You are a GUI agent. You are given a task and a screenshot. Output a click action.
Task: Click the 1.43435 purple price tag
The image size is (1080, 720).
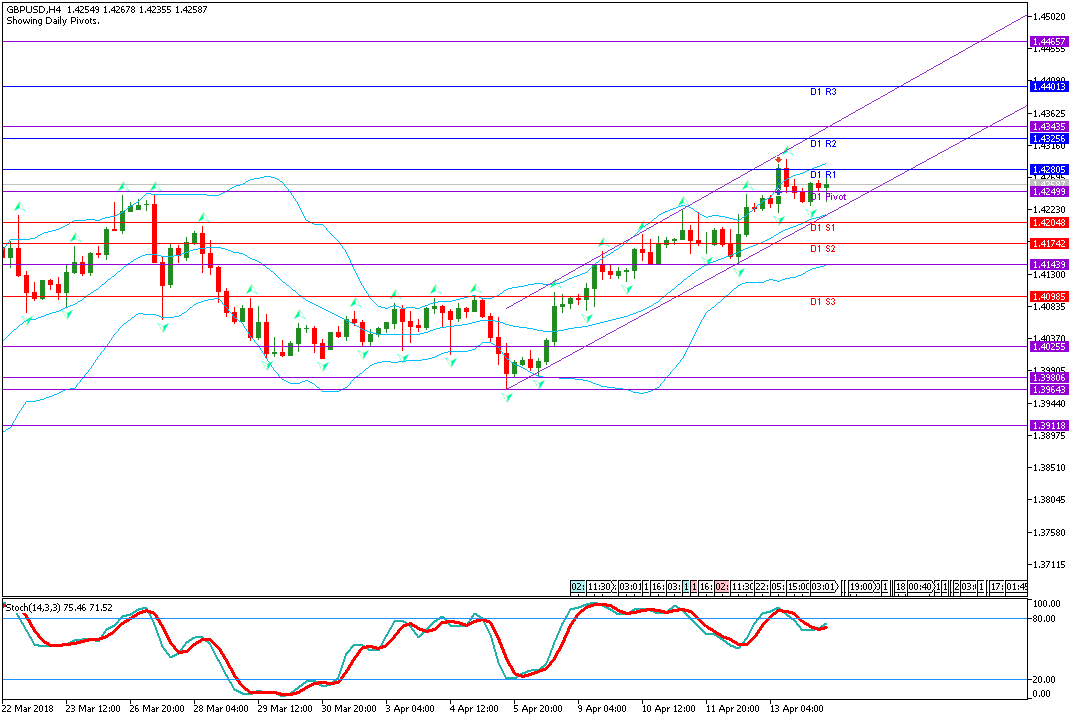1049,127
